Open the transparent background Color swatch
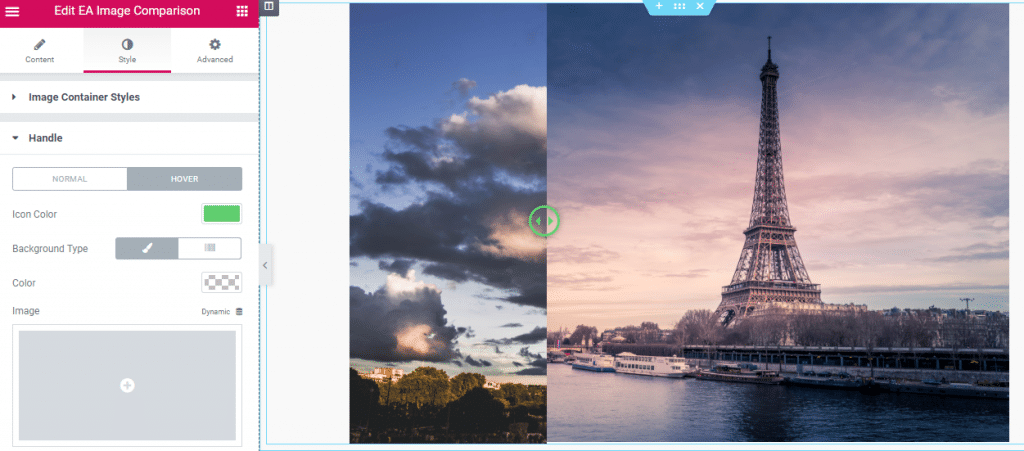Screen dimensions: 1024x451 point(222,283)
